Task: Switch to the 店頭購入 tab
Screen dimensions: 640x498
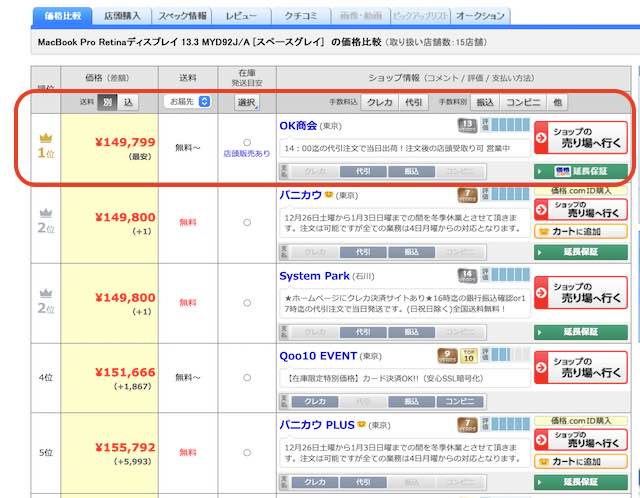Action: [122, 16]
